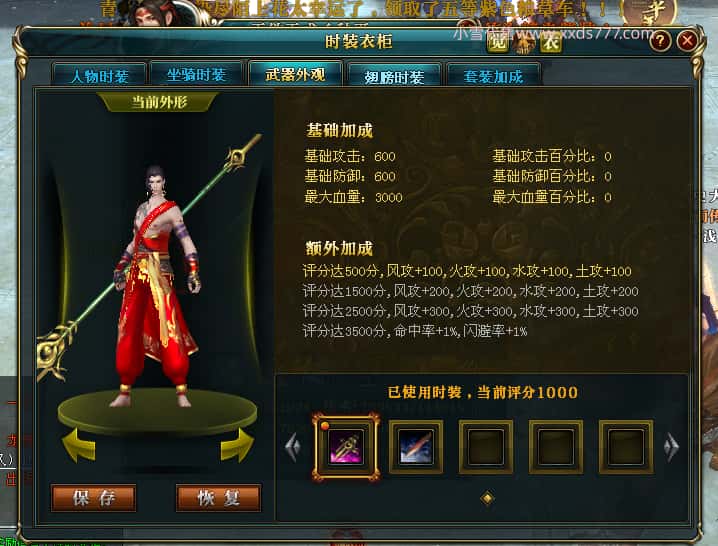Switch to the 套装加成 tab
The height and width of the screenshot is (546, 718).
pos(493,76)
